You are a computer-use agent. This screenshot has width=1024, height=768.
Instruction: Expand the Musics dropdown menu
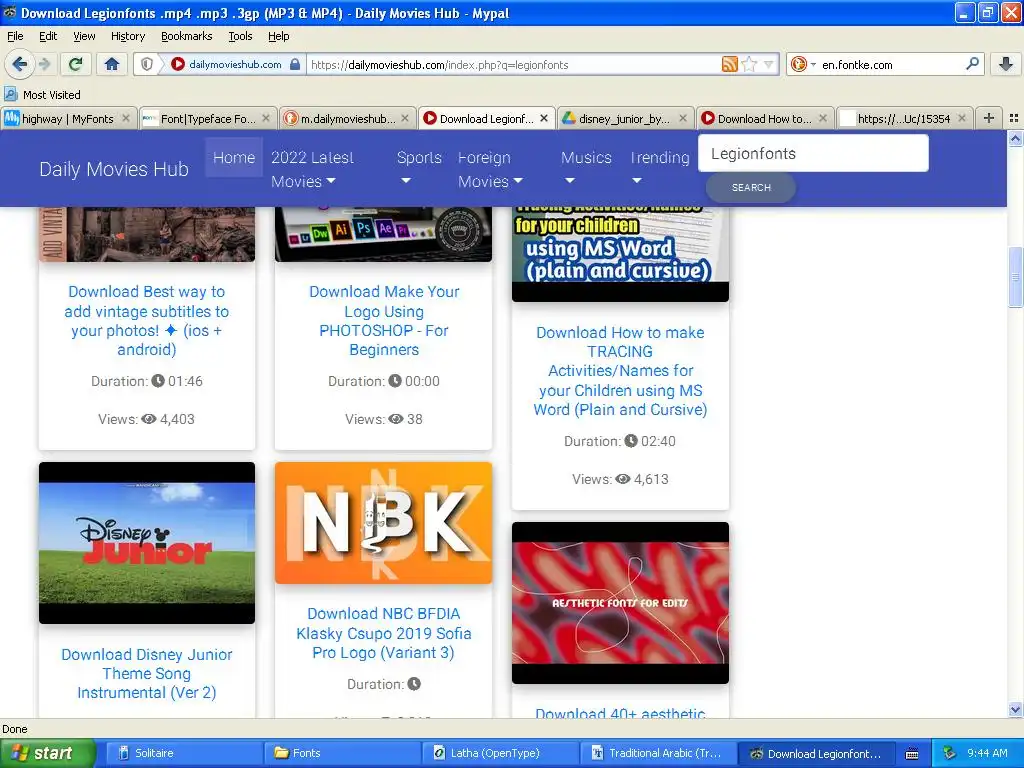586,168
